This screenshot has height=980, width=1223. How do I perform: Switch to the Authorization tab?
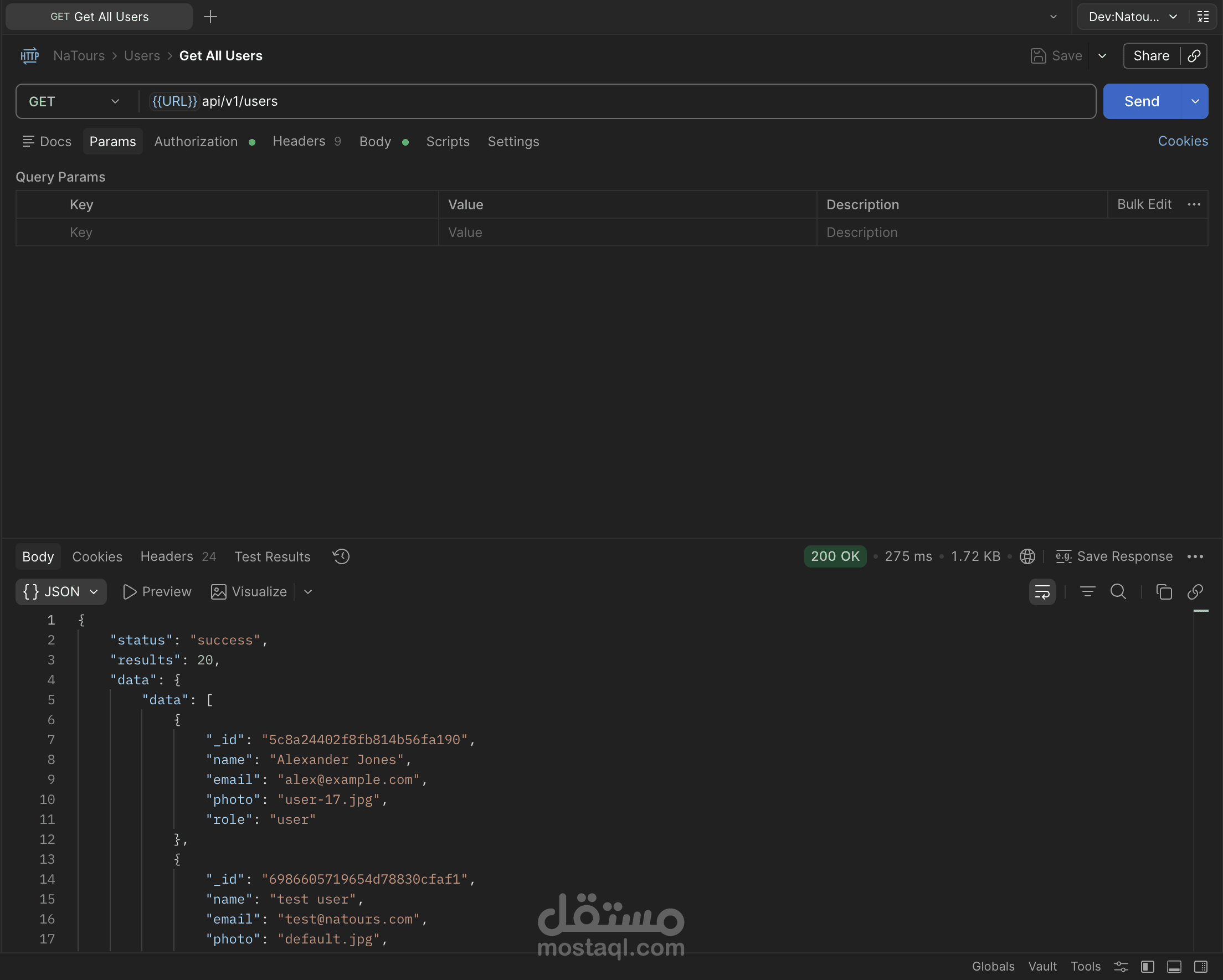coord(196,141)
